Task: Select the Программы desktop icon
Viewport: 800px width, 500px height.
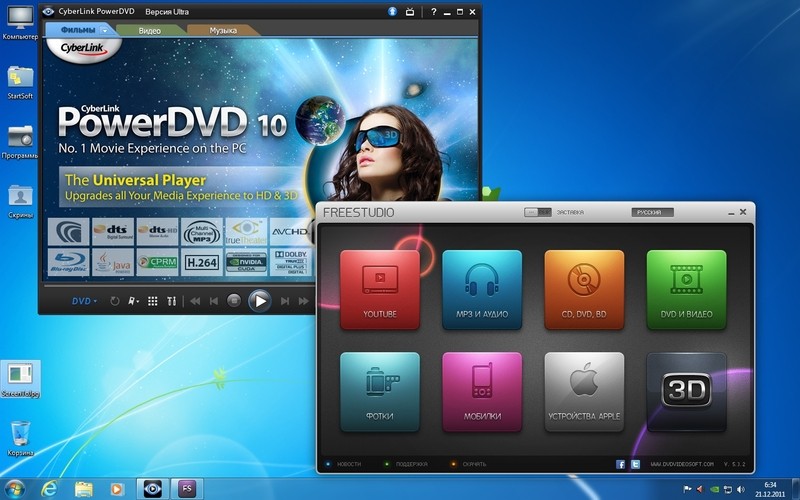Action: (20, 142)
